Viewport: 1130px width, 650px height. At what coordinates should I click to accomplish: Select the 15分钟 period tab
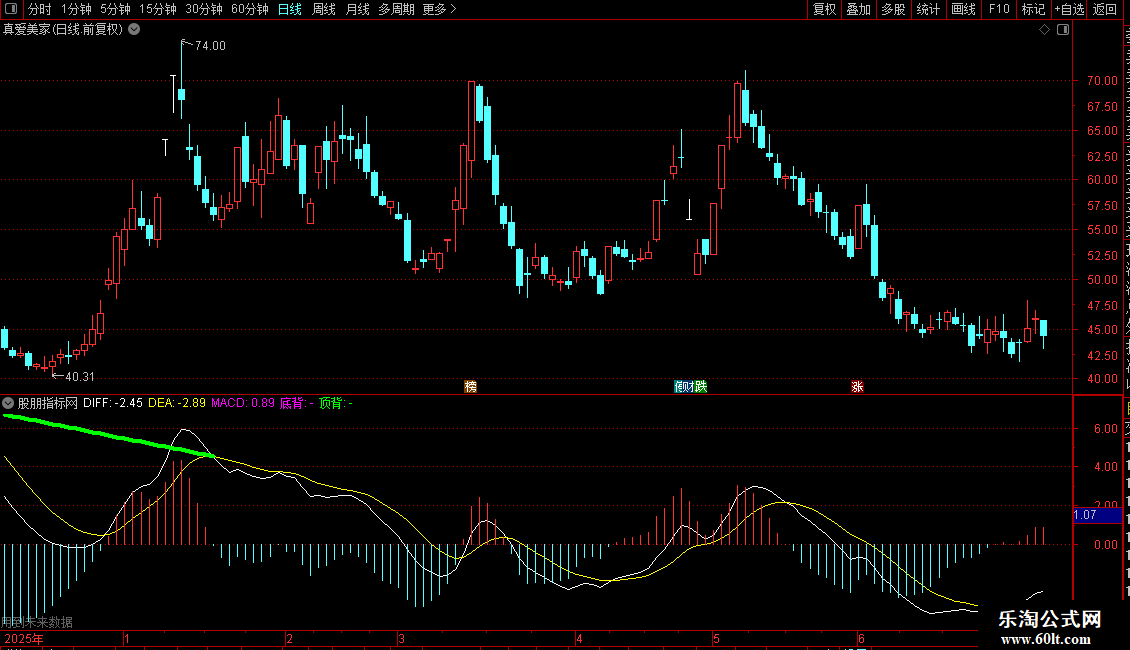point(157,9)
